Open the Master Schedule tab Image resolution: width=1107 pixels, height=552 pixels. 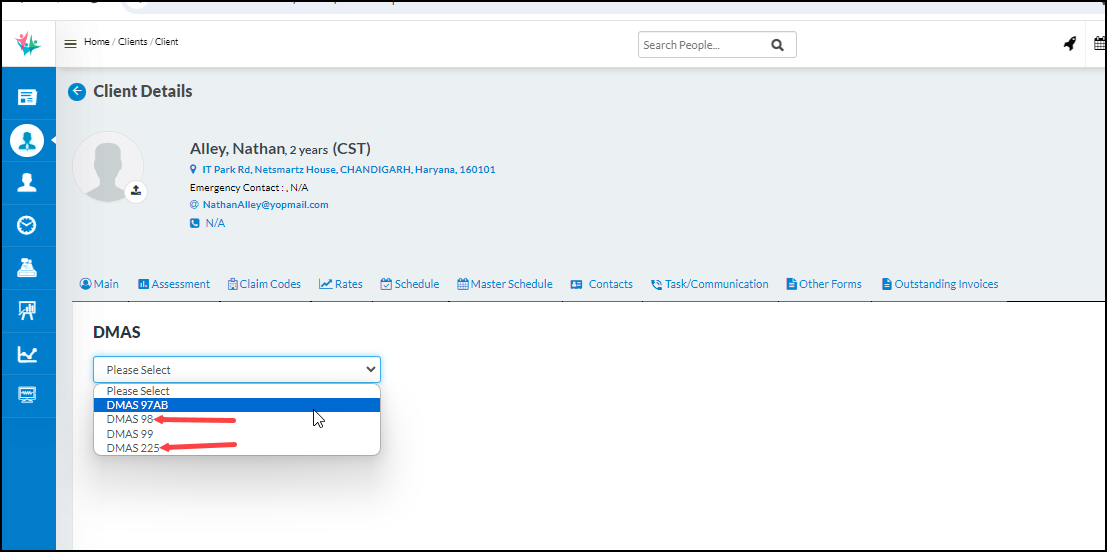(x=505, y=284)
